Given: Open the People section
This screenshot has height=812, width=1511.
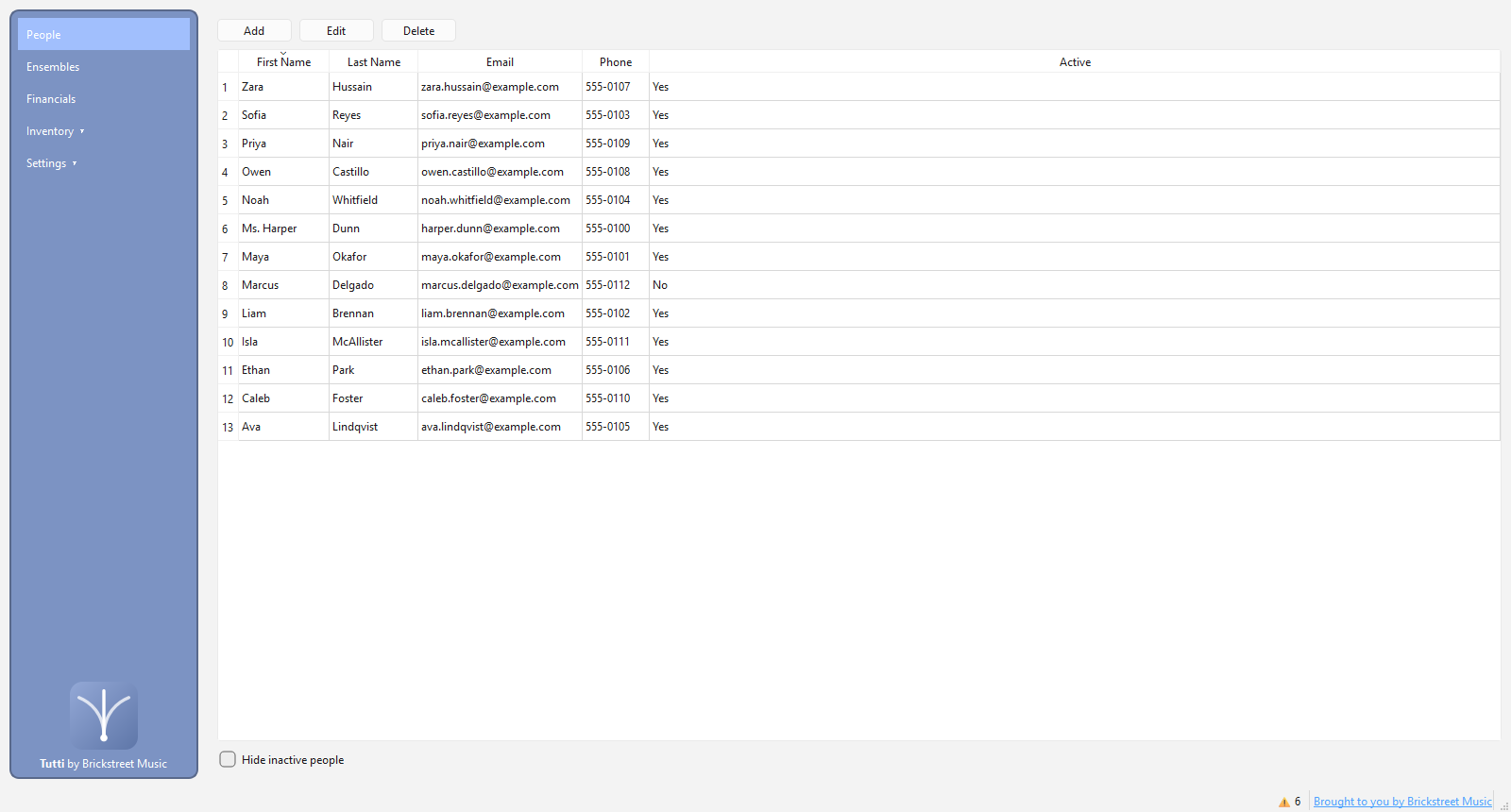Looking at the screenshot, I should click(x=104, y=34).
